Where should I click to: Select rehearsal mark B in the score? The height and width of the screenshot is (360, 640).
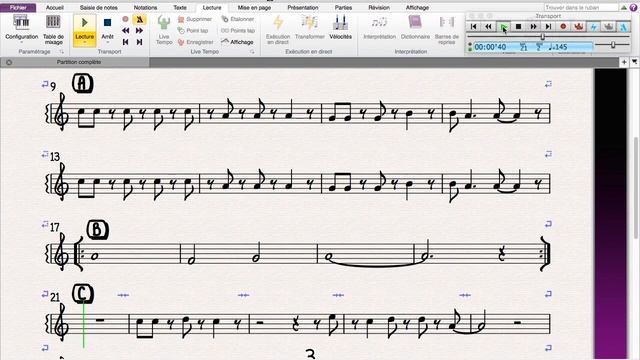click(x=98, y=230)
